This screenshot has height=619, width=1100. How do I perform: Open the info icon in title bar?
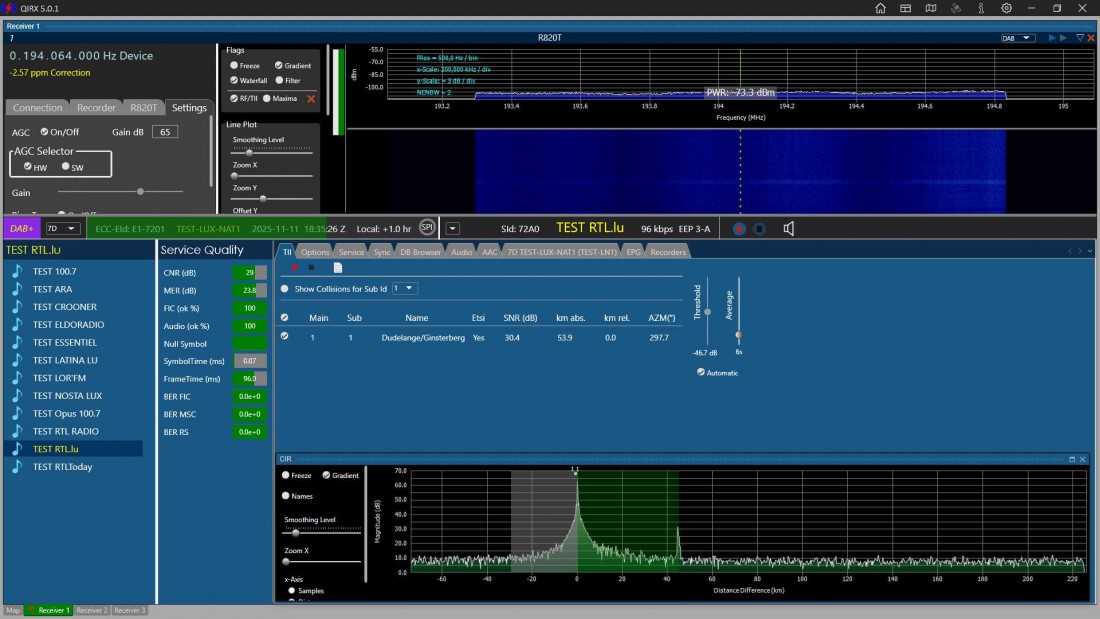(x=981, y=8)
